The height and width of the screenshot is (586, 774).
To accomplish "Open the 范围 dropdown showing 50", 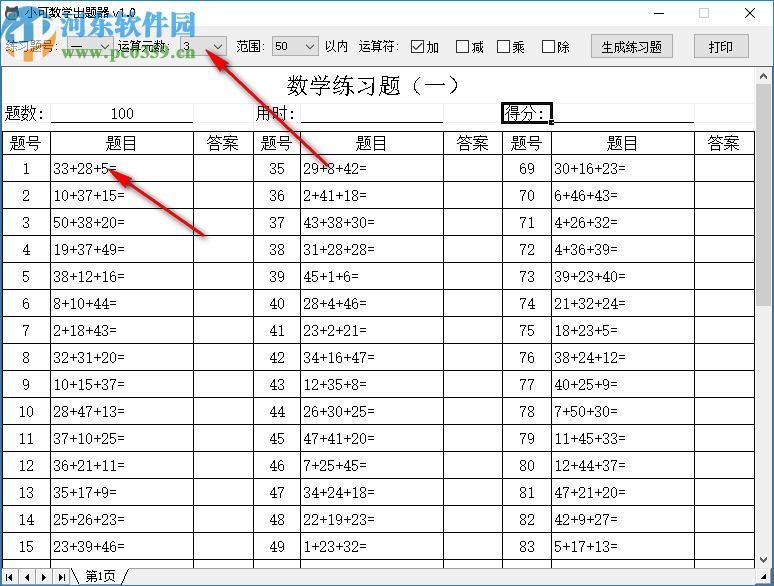I will (x=295, y=46).
